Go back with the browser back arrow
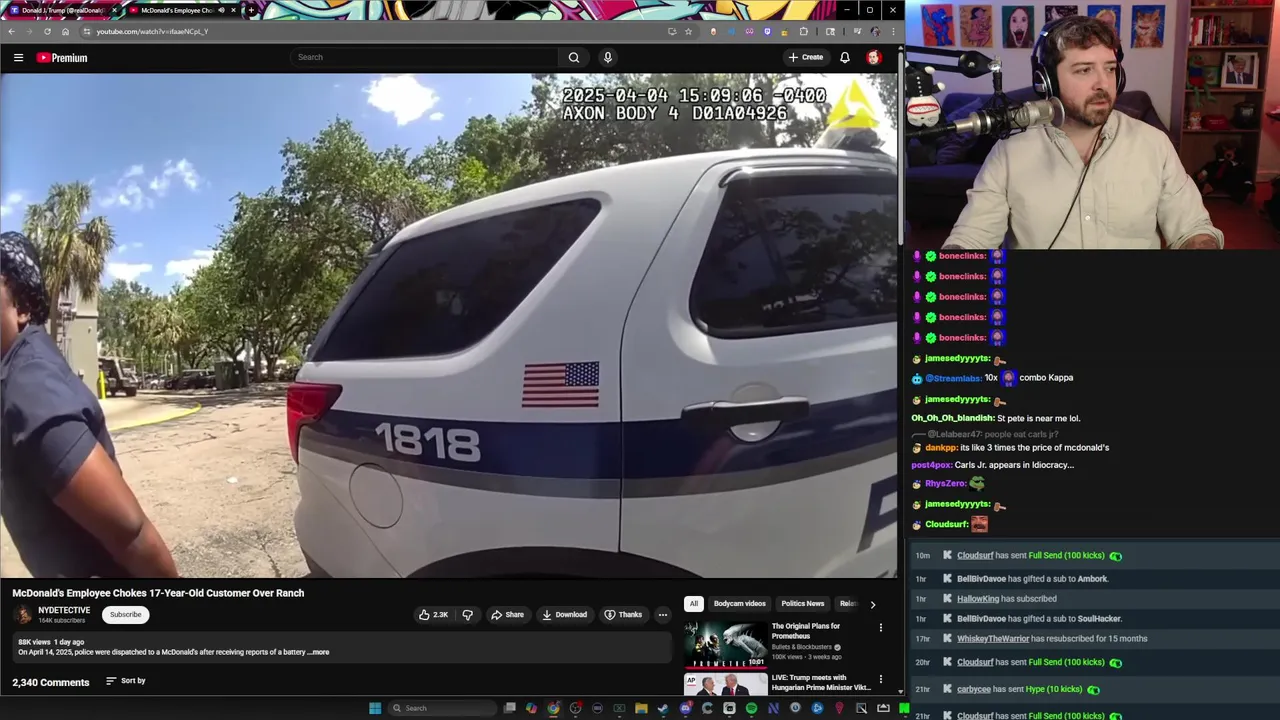 [11, 31]
